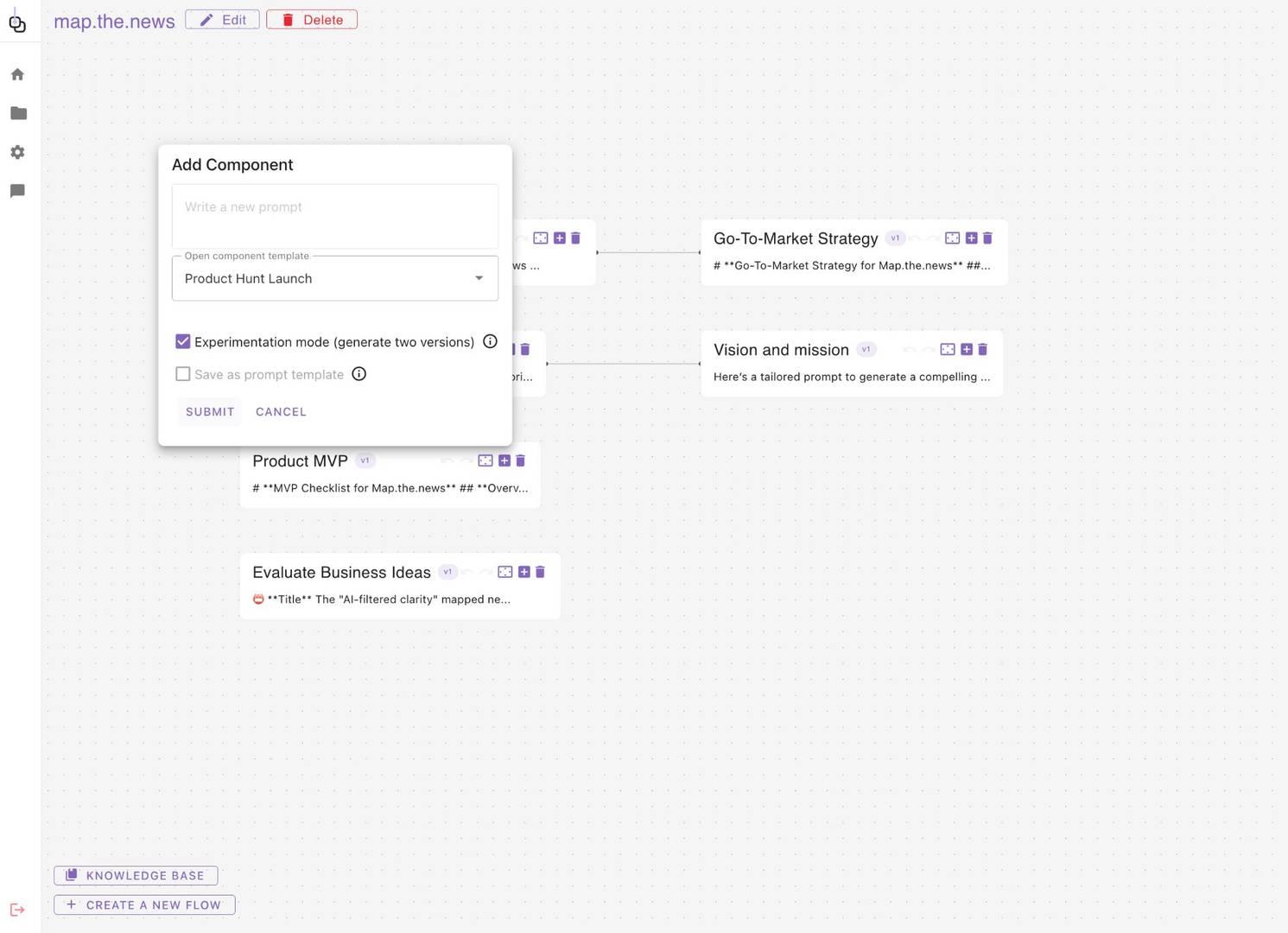1288x933 pixels.
Task: Click the Submit button in the dialog
Action: (210, 412)
